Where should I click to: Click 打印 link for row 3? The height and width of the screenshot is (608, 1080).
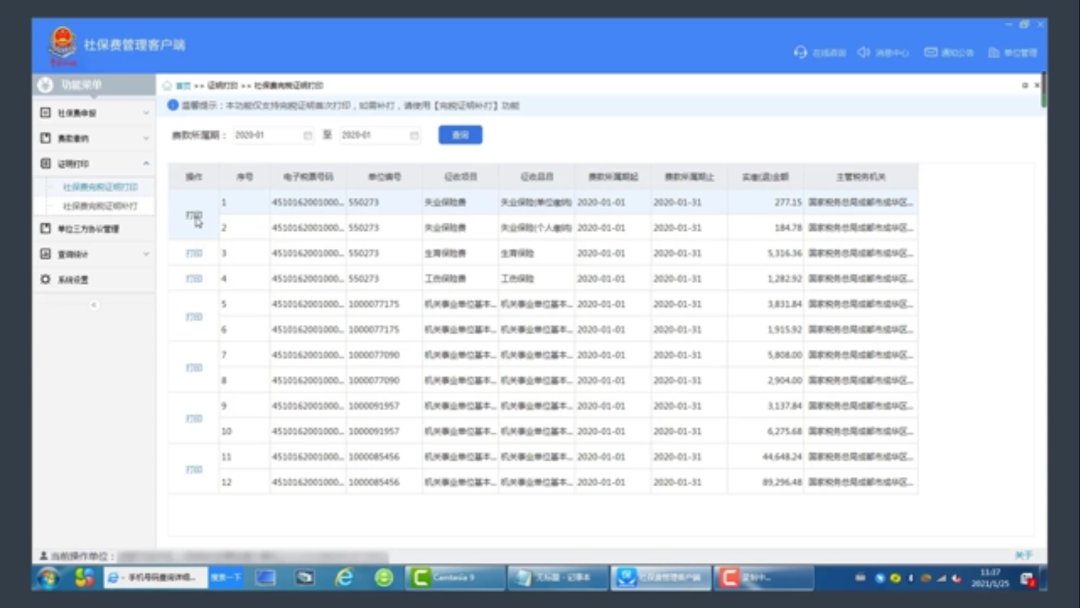(x=194, y=253)
